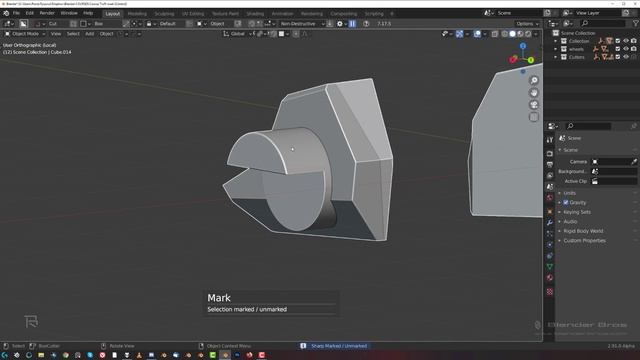This screenshot has width=640, height=360.
Task: Open the Particles properties tab
Action: click(x=550, y=233)
